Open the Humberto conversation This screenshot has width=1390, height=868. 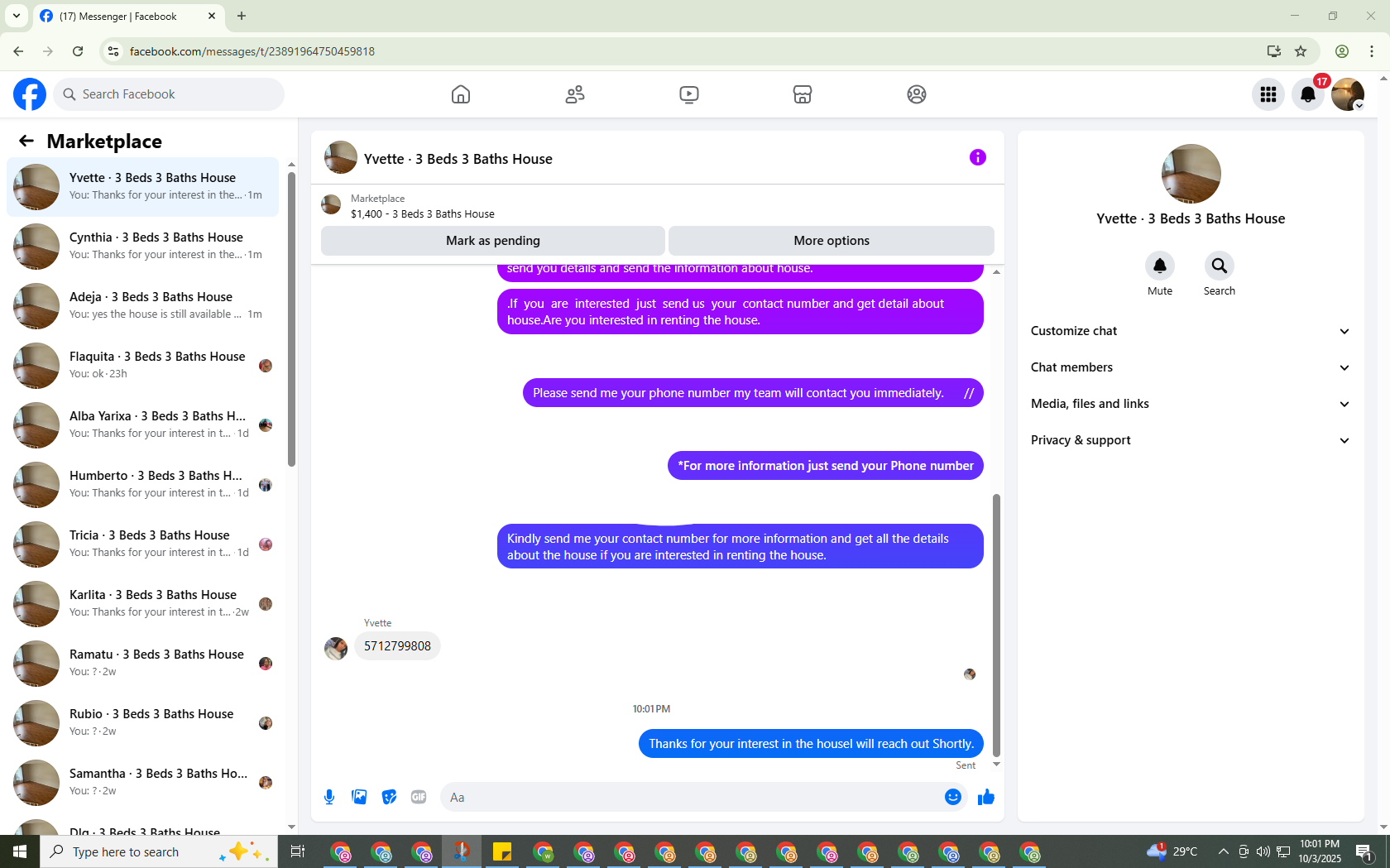pos(142,485)
